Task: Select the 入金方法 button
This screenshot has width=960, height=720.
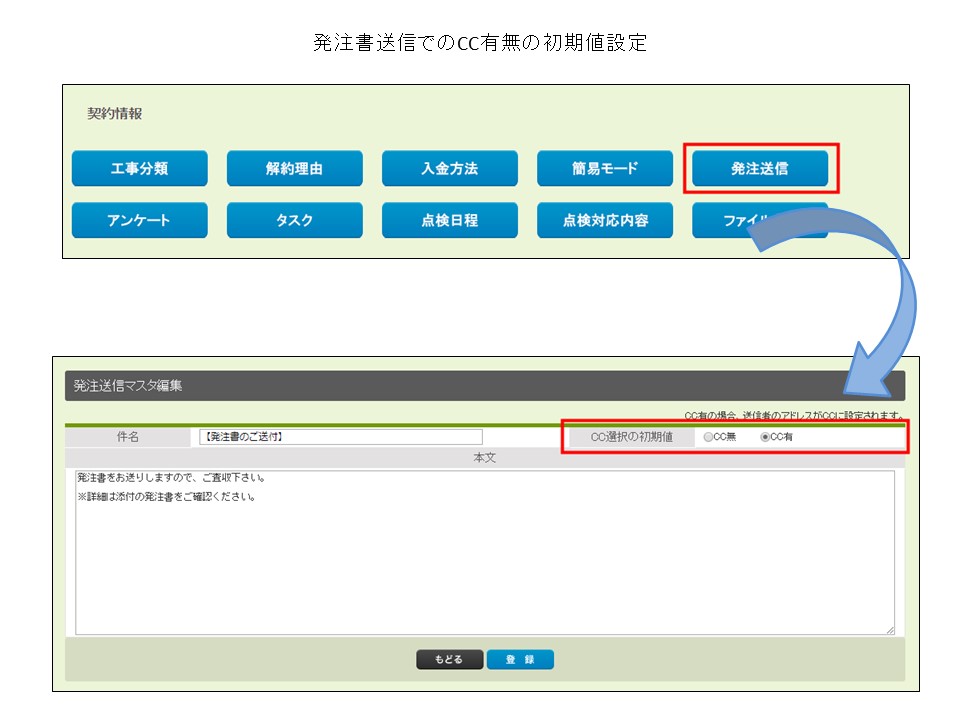Action: point(449,168)
